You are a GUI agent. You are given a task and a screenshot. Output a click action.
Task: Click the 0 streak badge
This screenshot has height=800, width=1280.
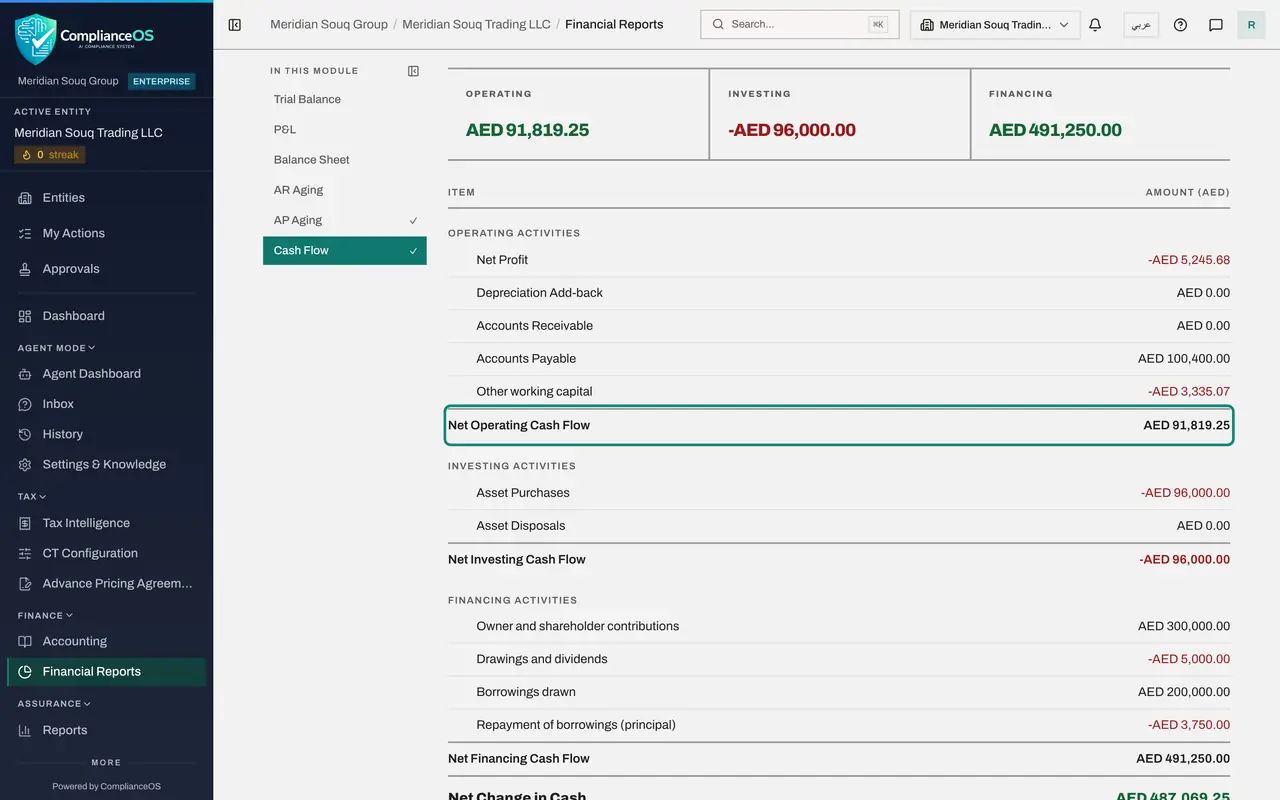click(50, 155)
